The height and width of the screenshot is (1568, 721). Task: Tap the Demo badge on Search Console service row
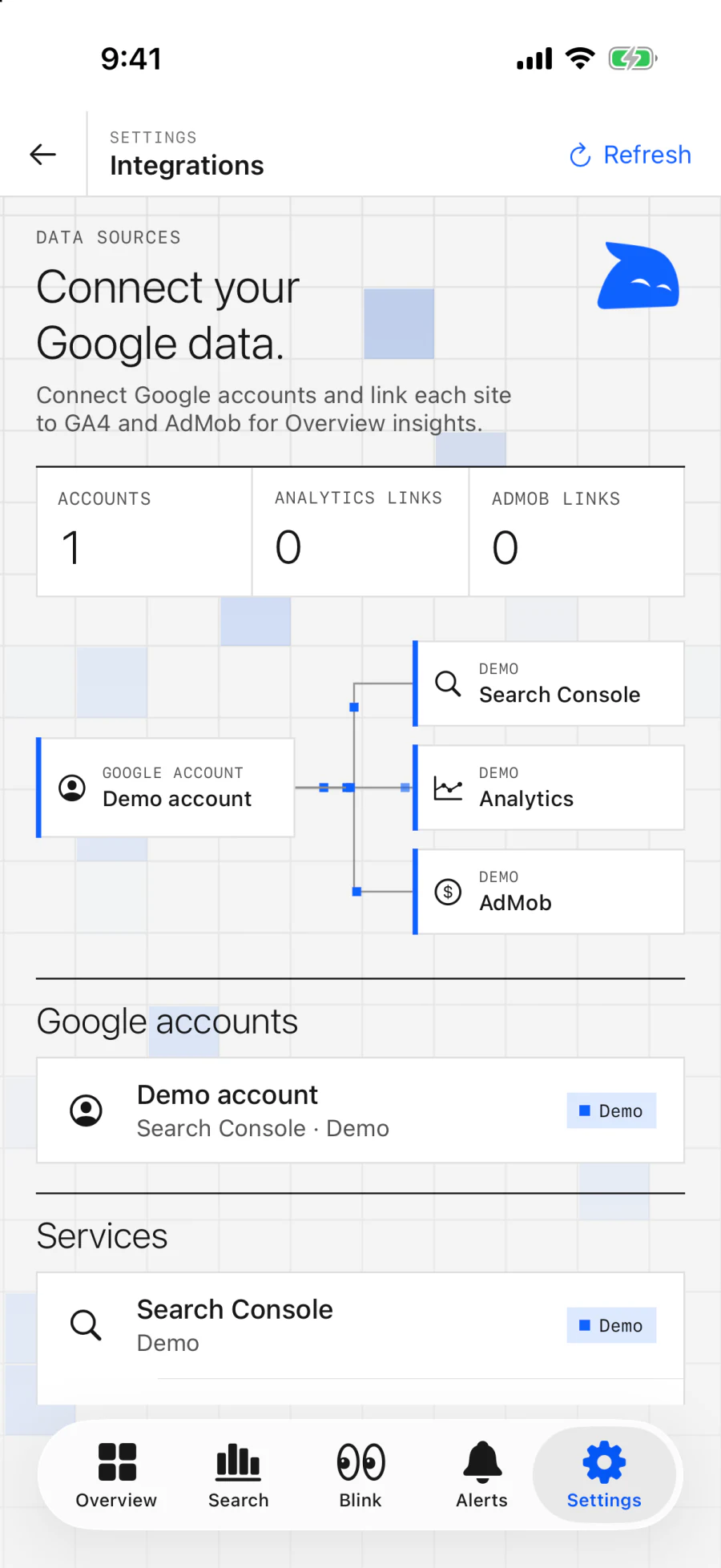coord(611,1325)
